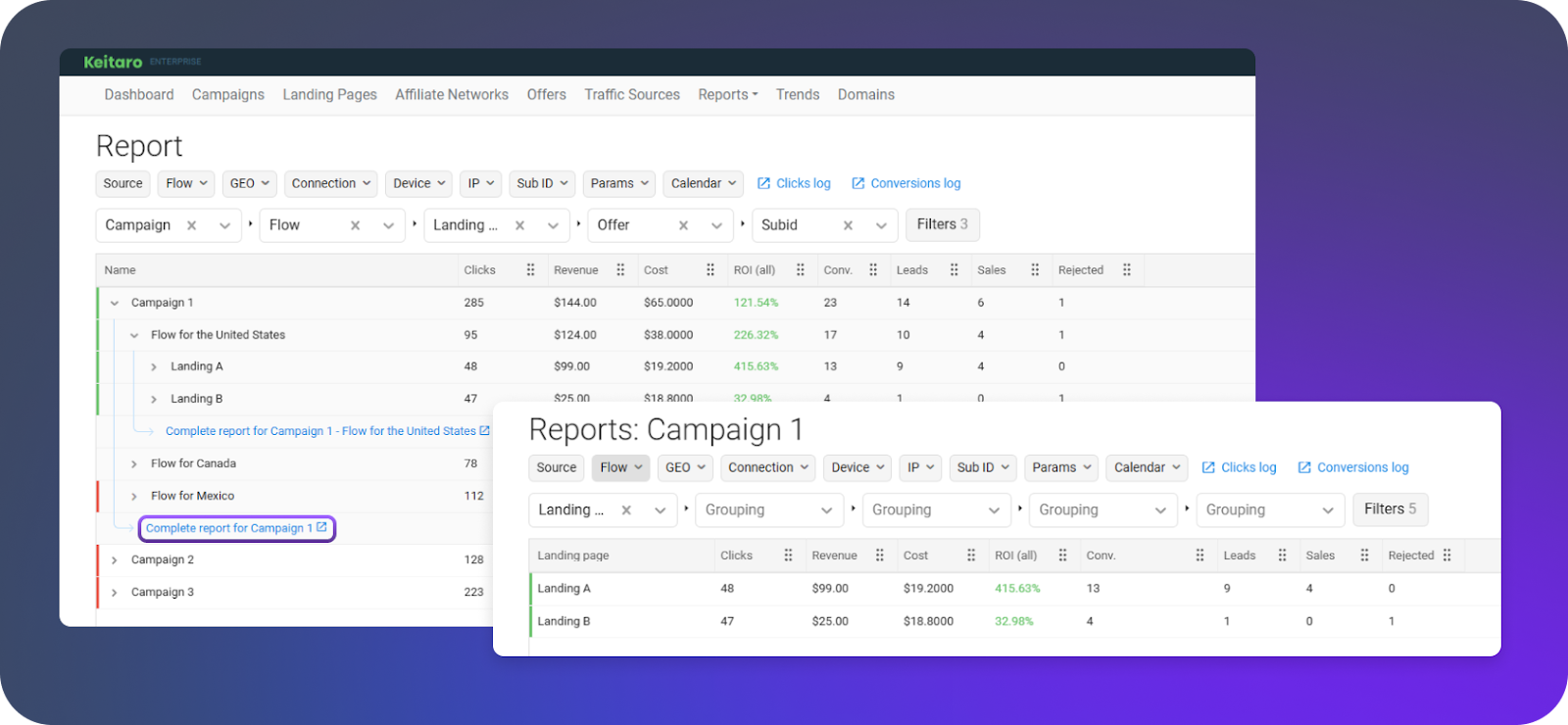Click Revenue column handle in Campaign 1 report
This screenshot has width=1568, height=725.
tap(880, 556)
